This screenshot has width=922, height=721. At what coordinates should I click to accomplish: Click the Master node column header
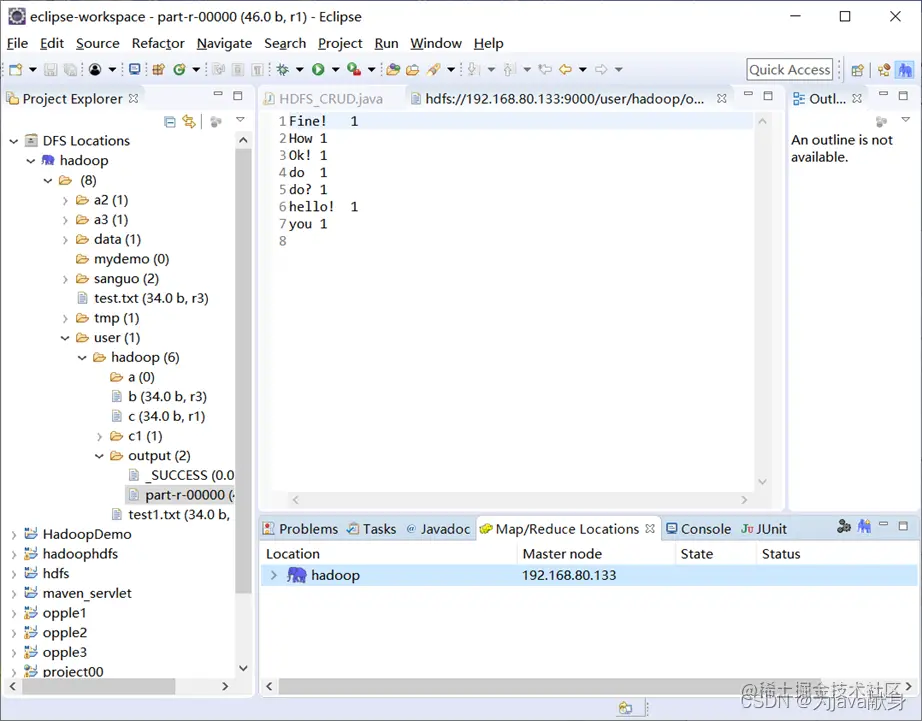562,554
